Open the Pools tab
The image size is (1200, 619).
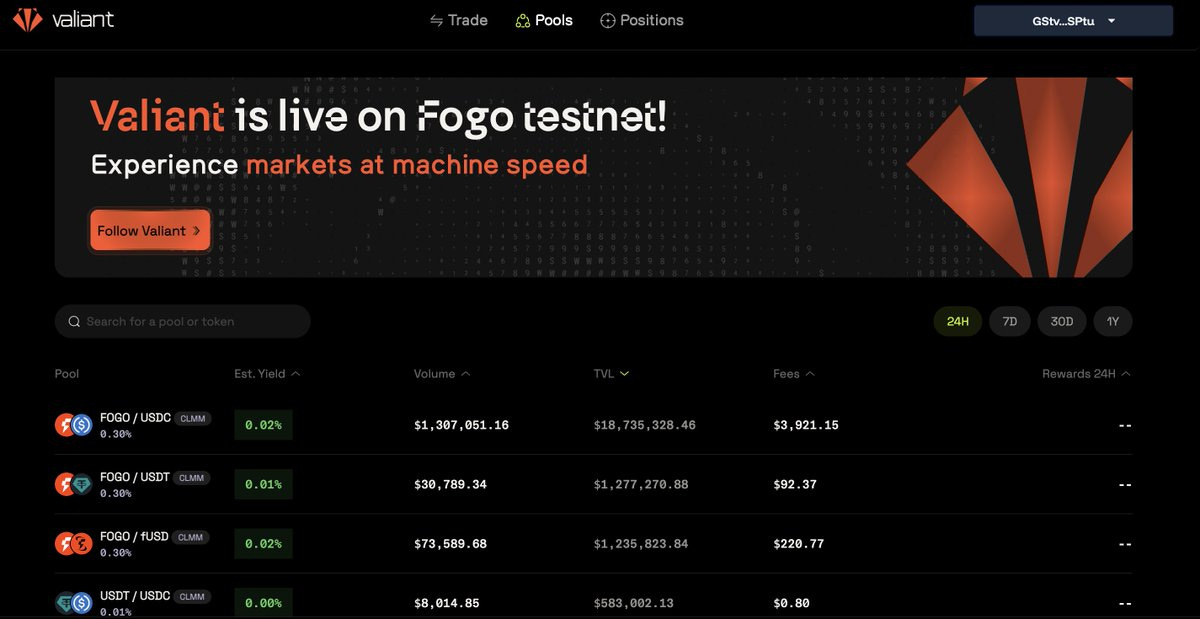tap(544, 21)
